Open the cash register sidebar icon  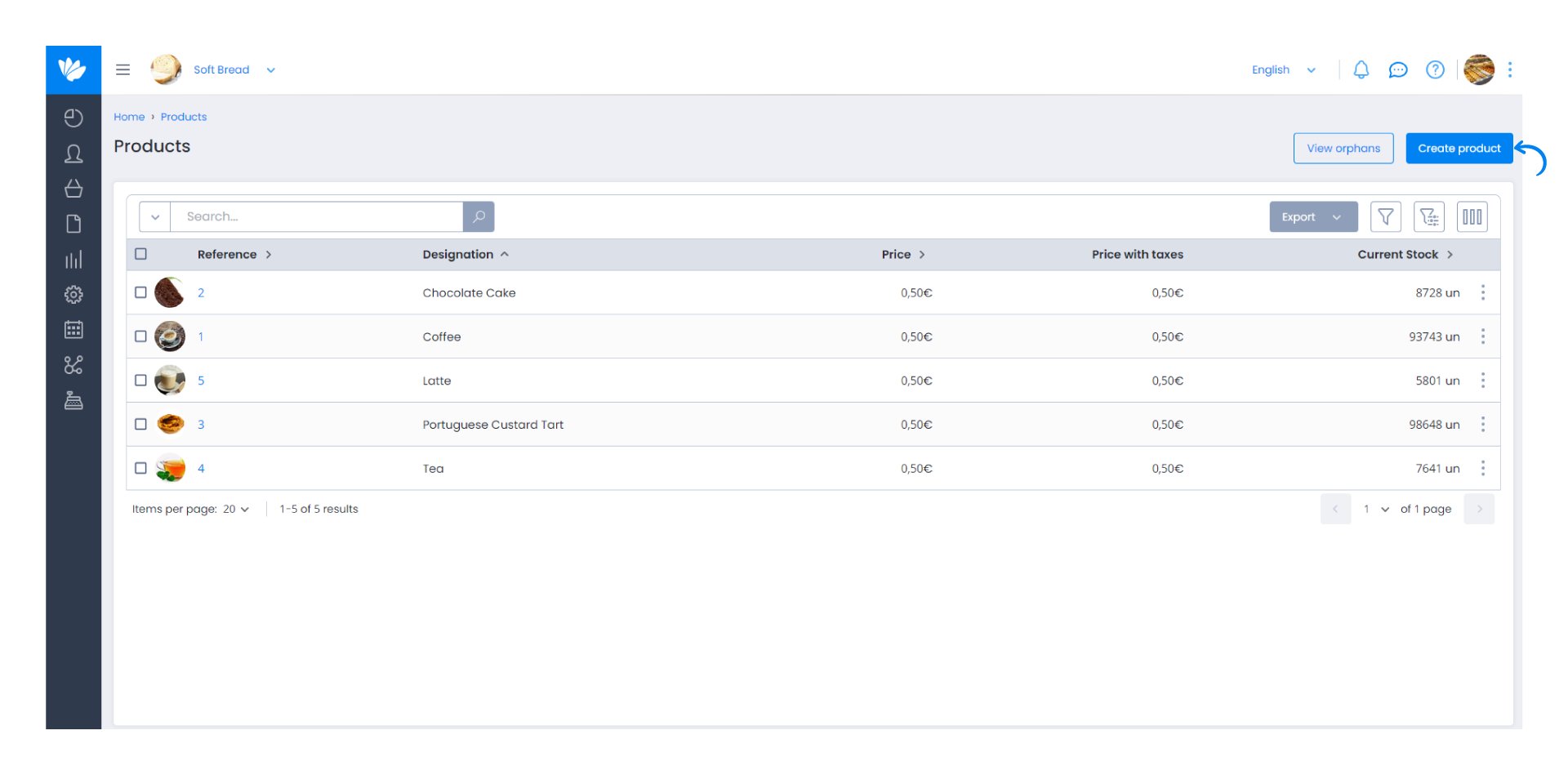coord(73,400)
